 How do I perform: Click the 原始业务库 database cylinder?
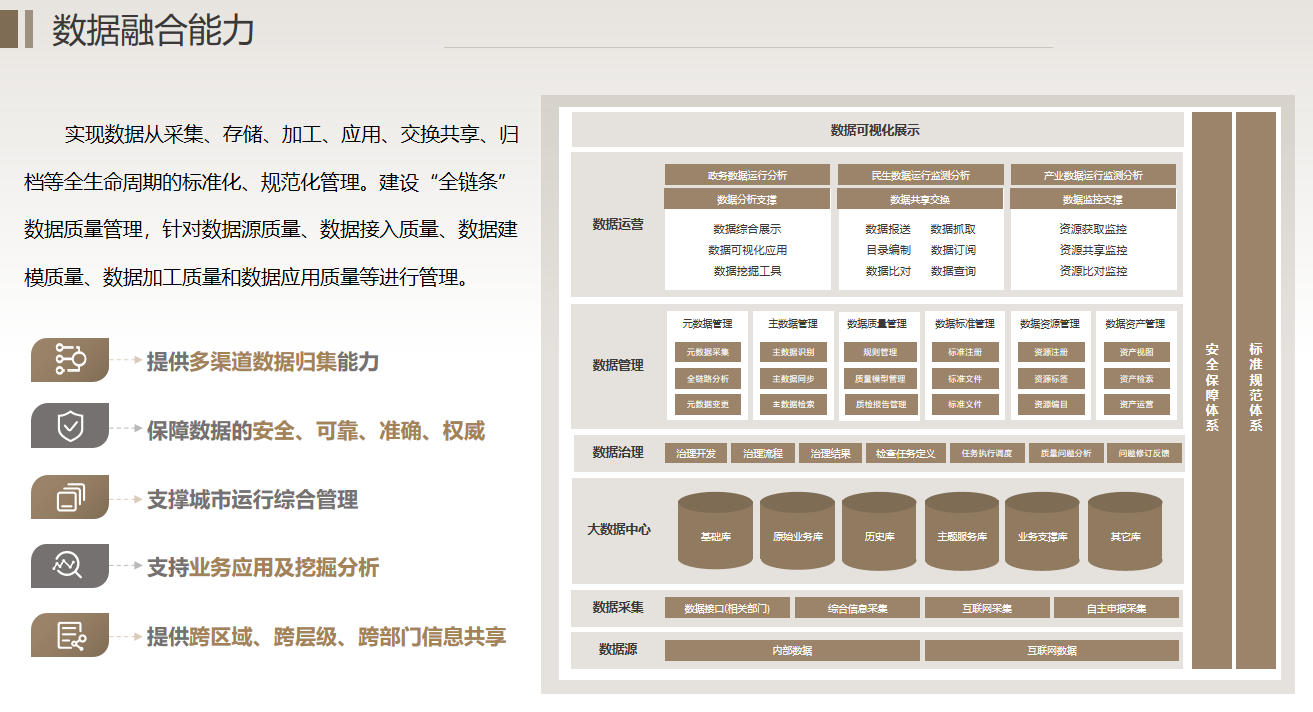(797, 531)
